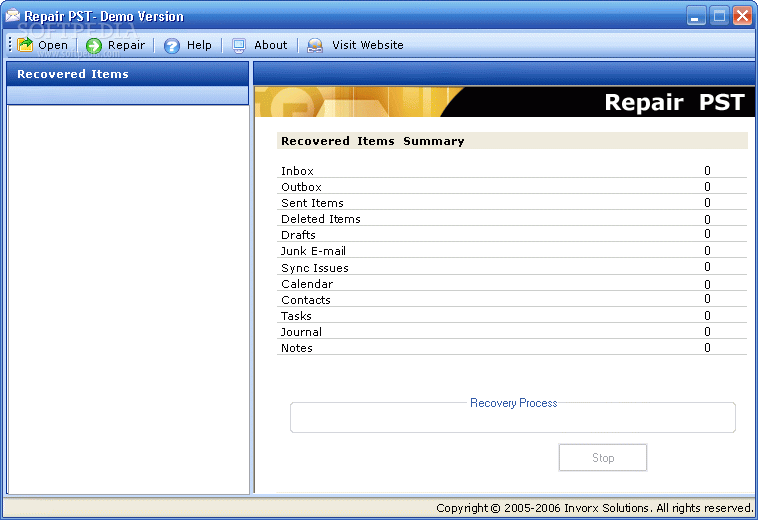Click the Notes count value 0
Screen dimensions: 758x520
(707, 347)
